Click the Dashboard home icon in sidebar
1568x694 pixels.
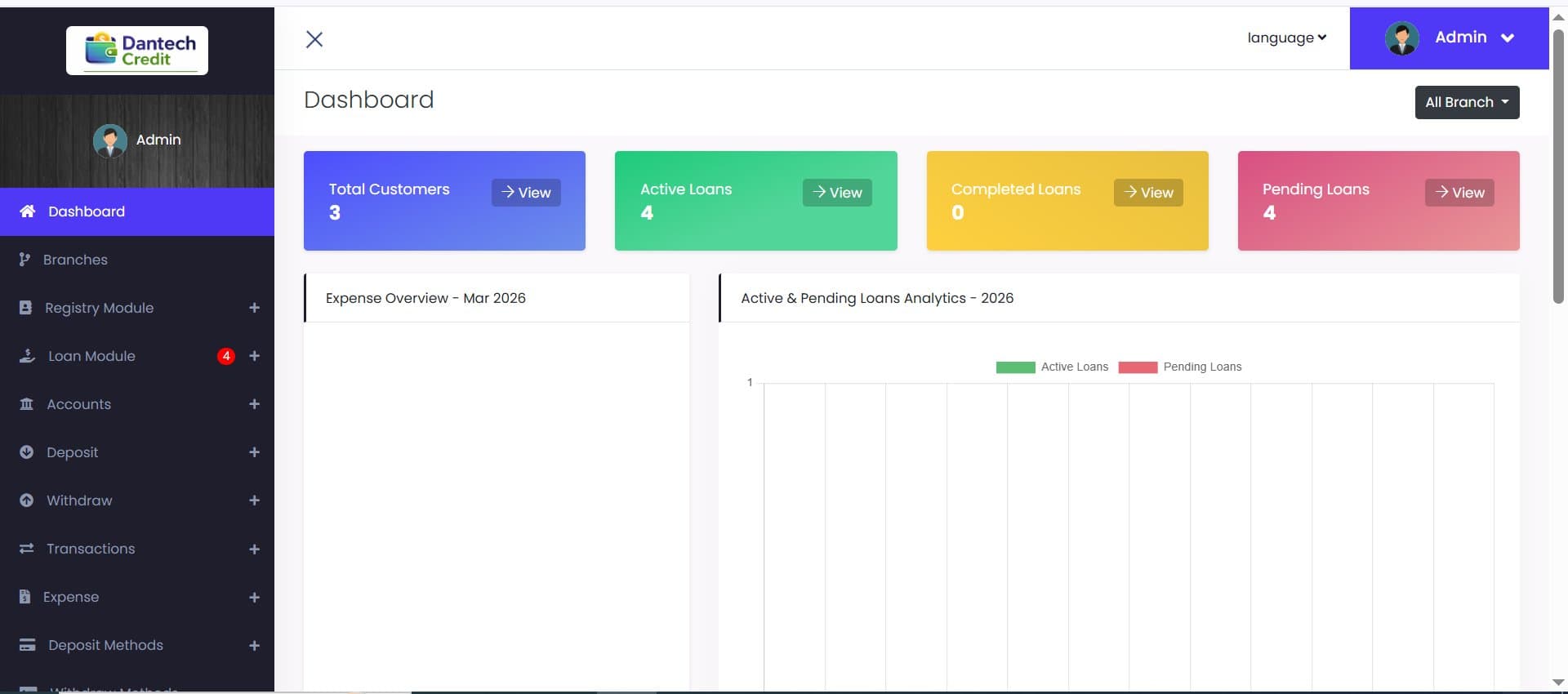coord(27,211)
